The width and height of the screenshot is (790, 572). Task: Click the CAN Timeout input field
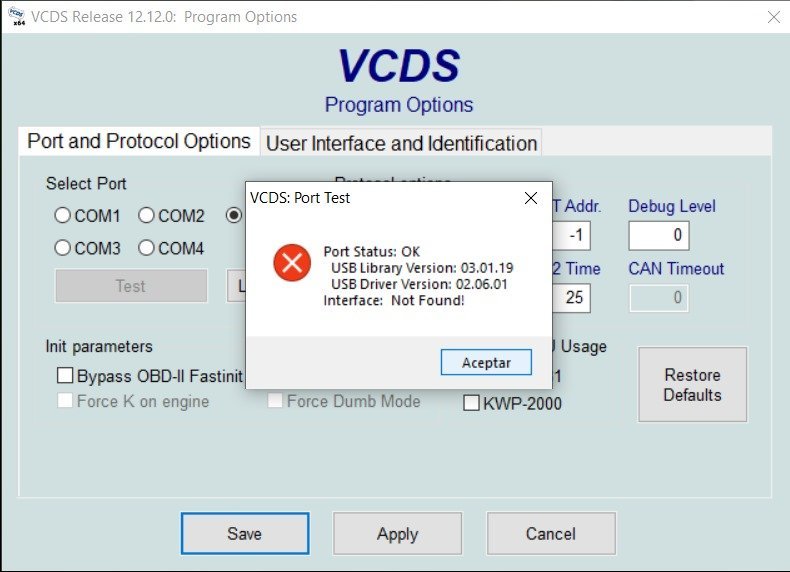pos(659,298)
